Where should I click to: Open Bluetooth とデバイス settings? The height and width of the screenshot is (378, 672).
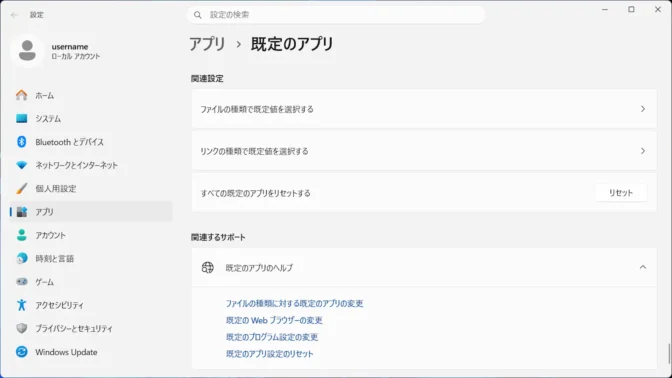click(x=91, y=142)
